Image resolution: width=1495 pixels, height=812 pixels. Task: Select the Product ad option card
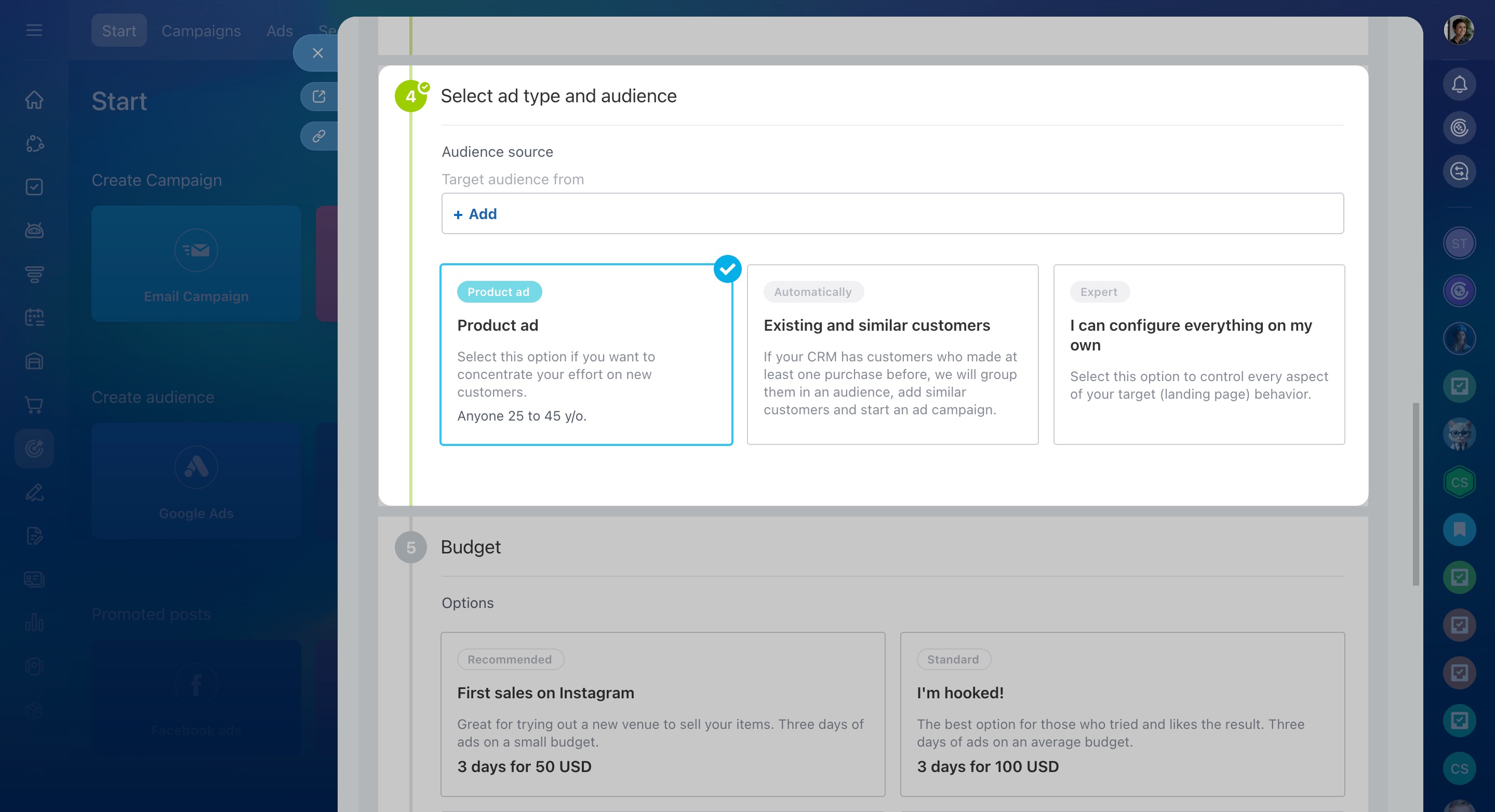coord(586,355)
